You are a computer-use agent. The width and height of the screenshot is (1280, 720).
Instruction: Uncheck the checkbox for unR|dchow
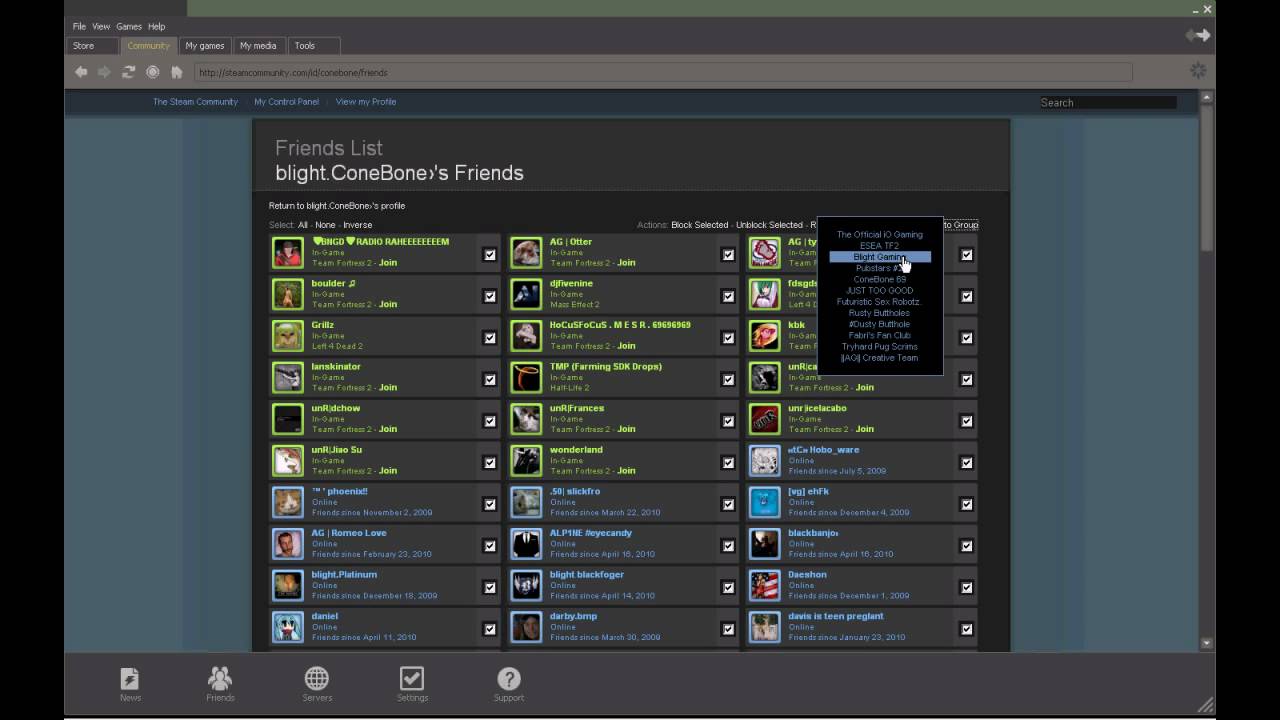[490, 421]
